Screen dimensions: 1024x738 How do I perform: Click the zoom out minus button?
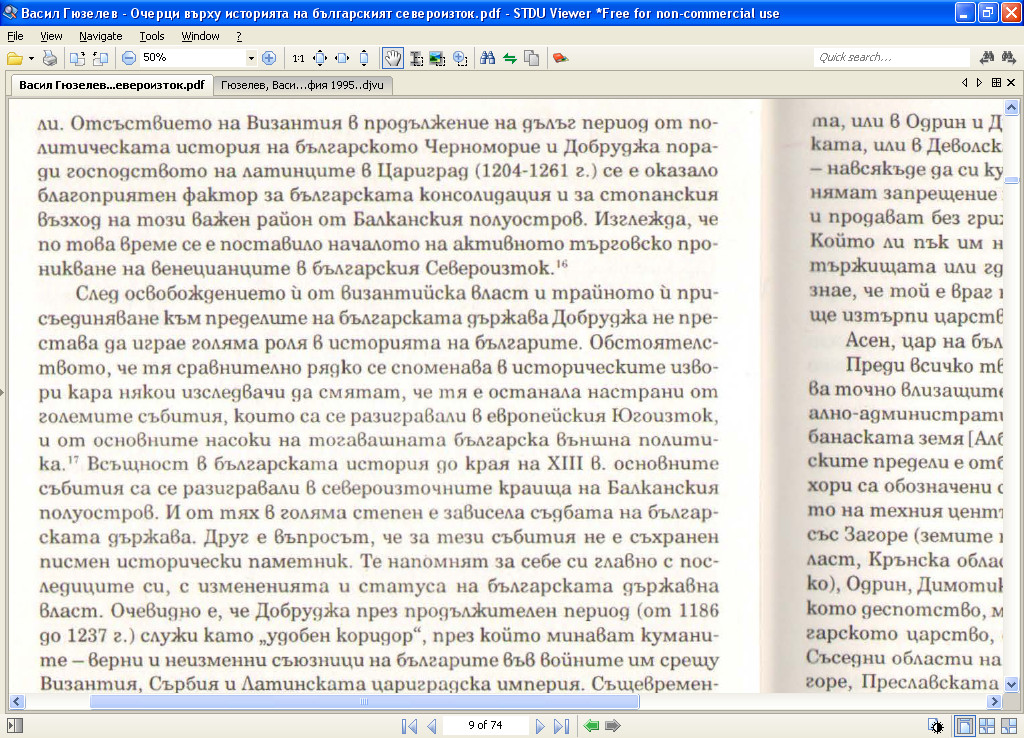point(129,58)
